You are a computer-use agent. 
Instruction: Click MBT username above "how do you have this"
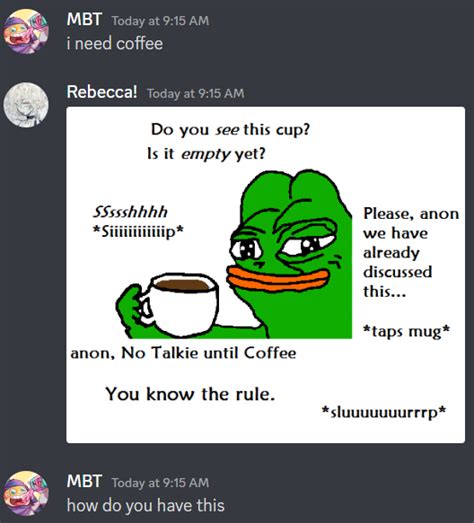pos(84,481)
